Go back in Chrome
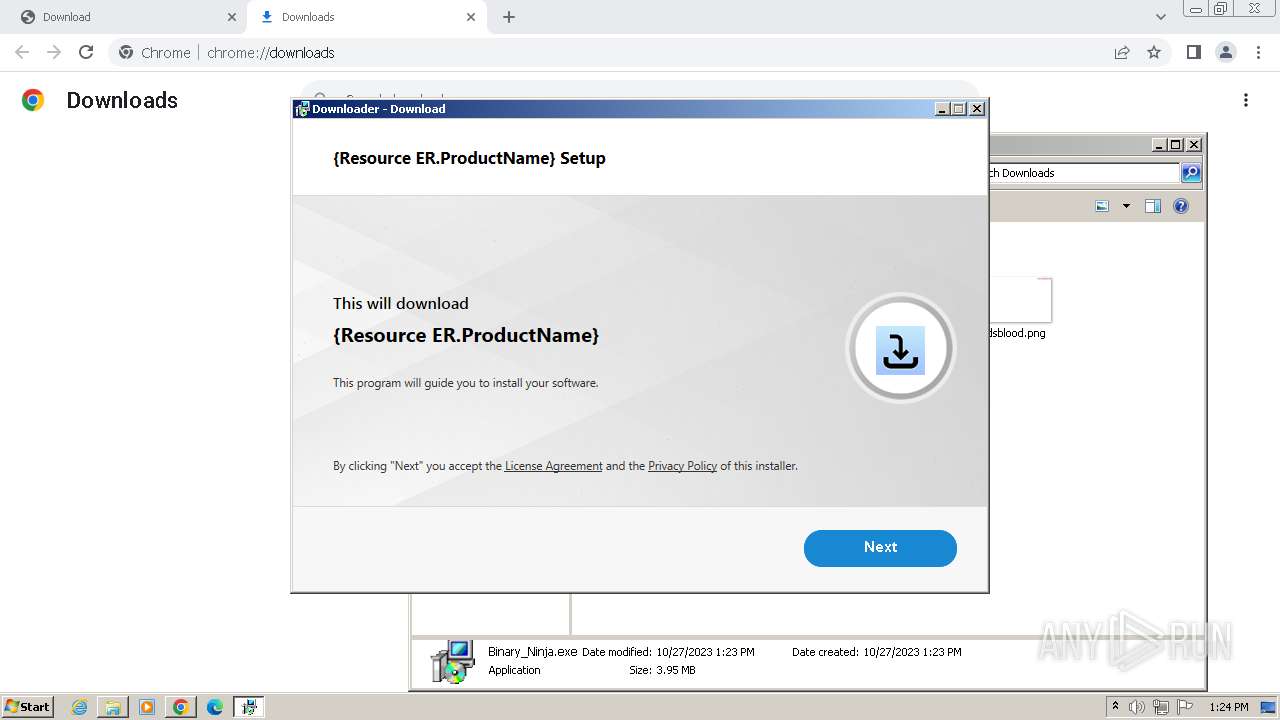 22,52
